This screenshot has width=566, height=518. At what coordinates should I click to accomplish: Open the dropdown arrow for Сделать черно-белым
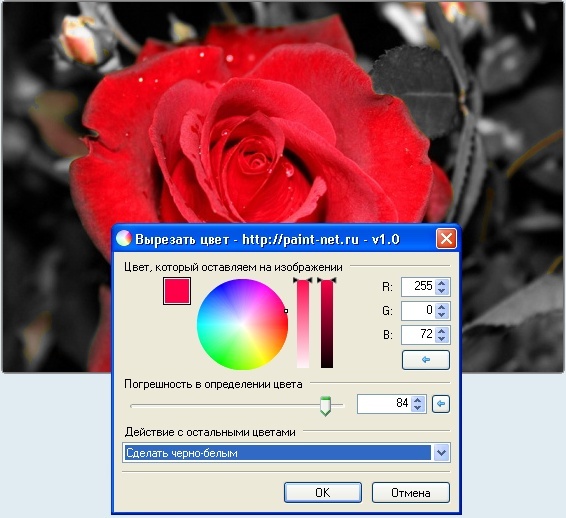point(441,452)
